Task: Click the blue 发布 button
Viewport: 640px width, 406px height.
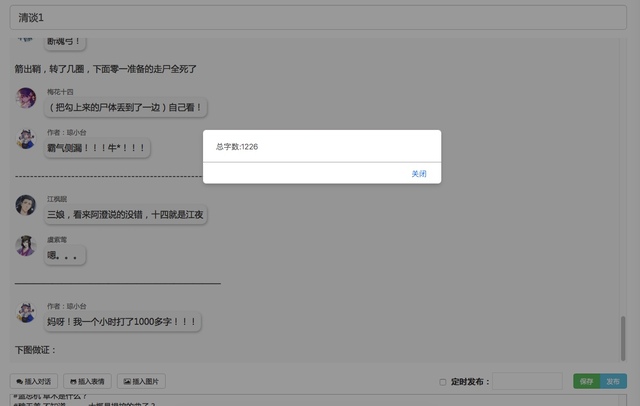Action: click(x=613, y=382)
